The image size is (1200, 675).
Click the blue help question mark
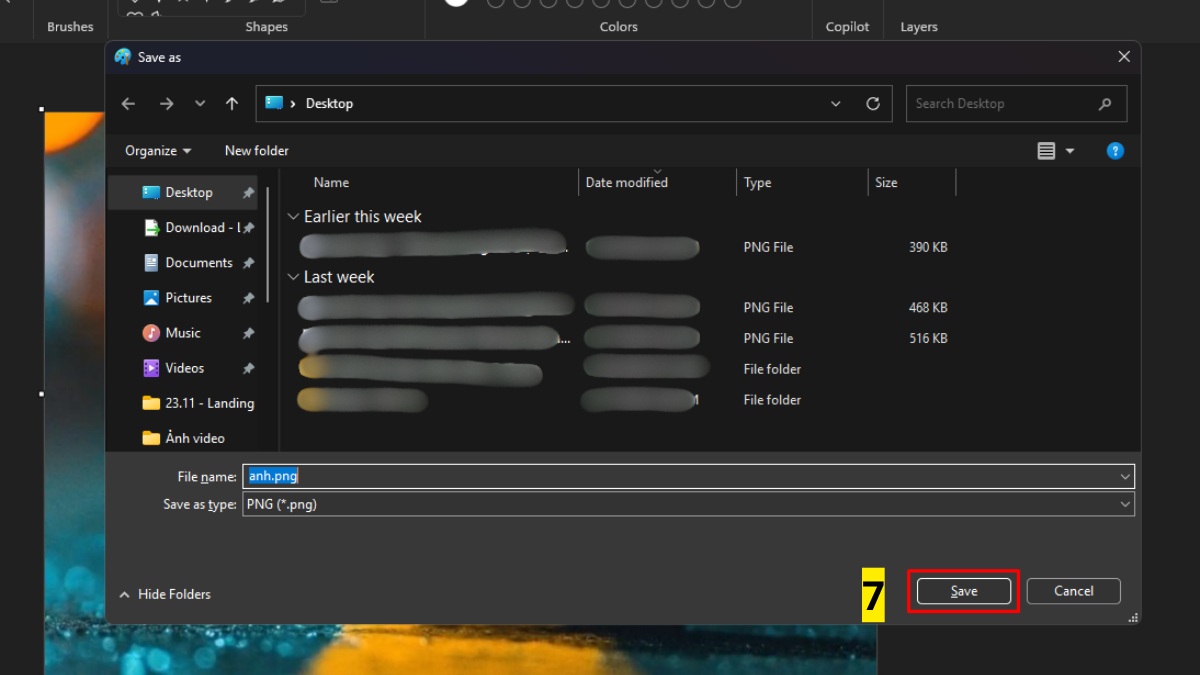[x=1115, y=150]
